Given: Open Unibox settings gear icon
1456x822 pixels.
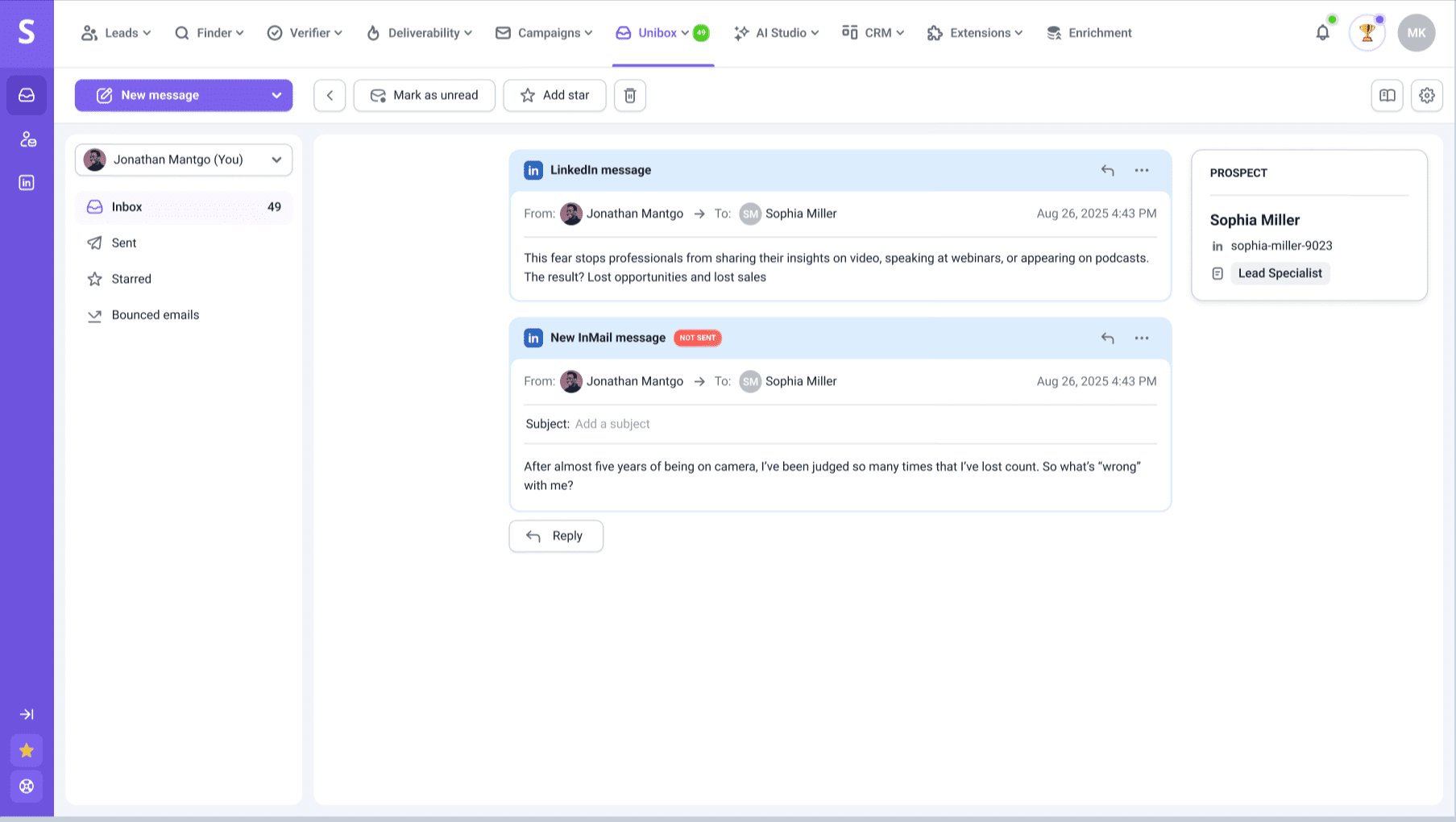Looking at the screenshot, I should 1426,95.
